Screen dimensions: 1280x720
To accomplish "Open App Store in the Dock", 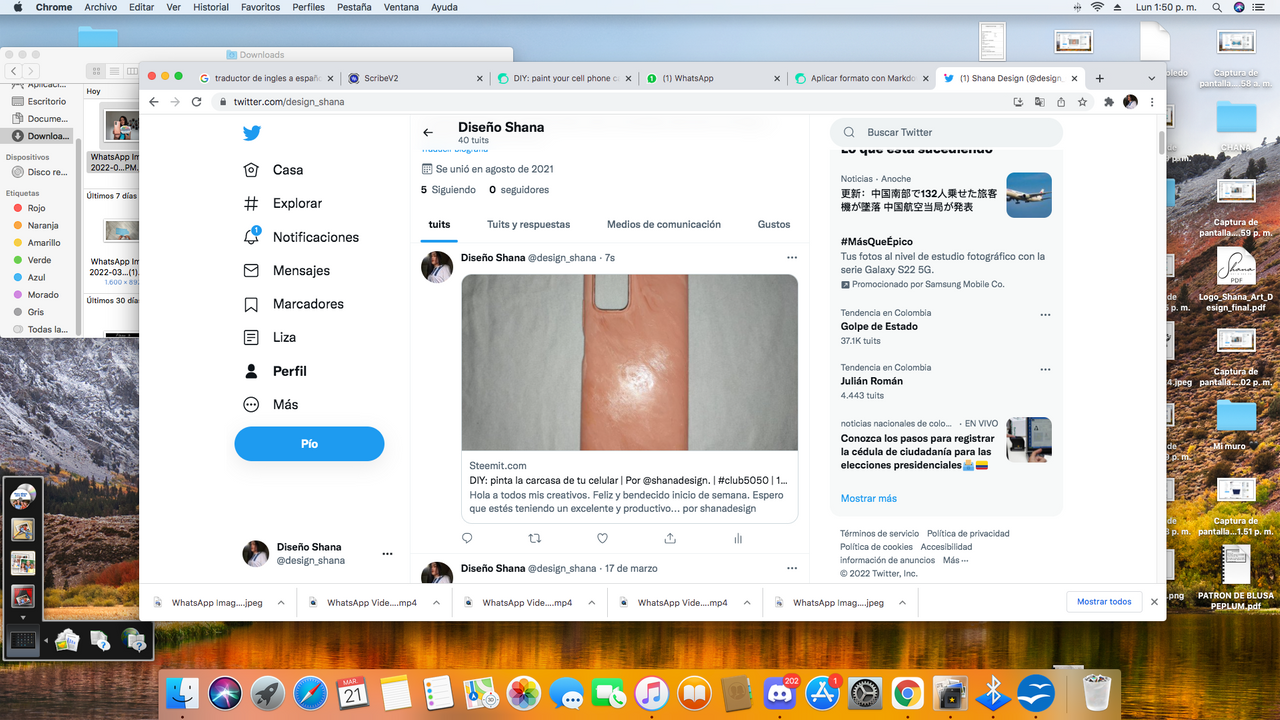I will coord(822,693).
